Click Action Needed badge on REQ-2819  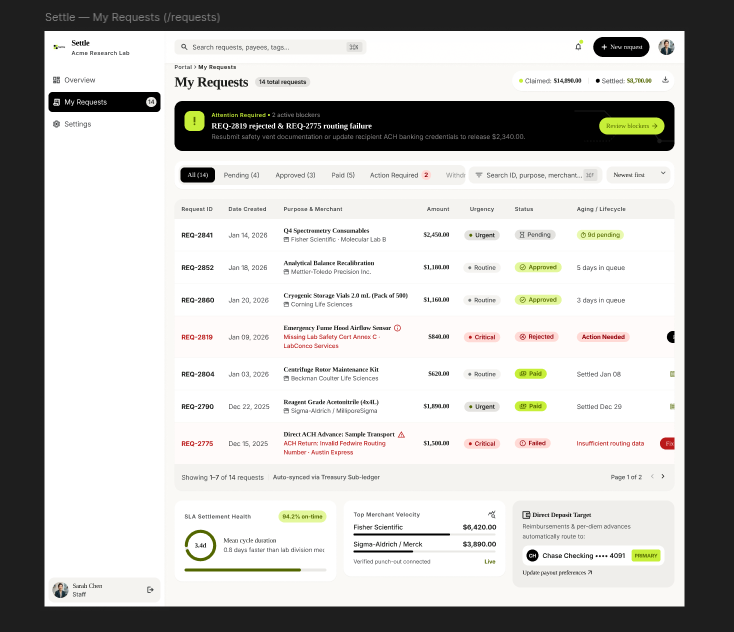pos(603,337)
